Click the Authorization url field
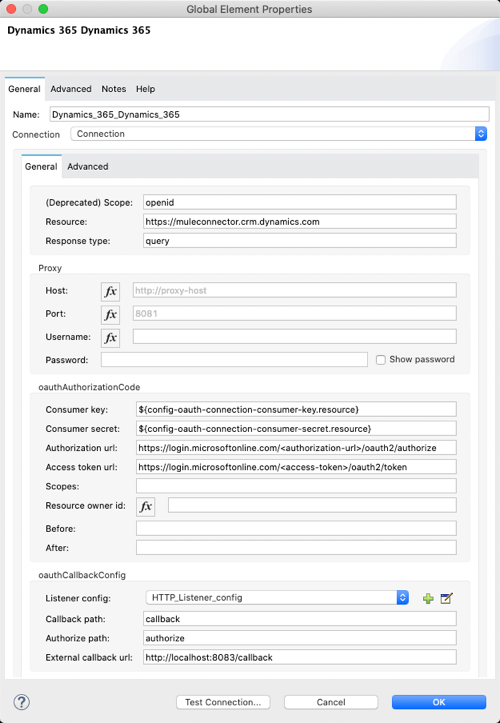Viewport: 500px width, 723px height. (296, 448)
